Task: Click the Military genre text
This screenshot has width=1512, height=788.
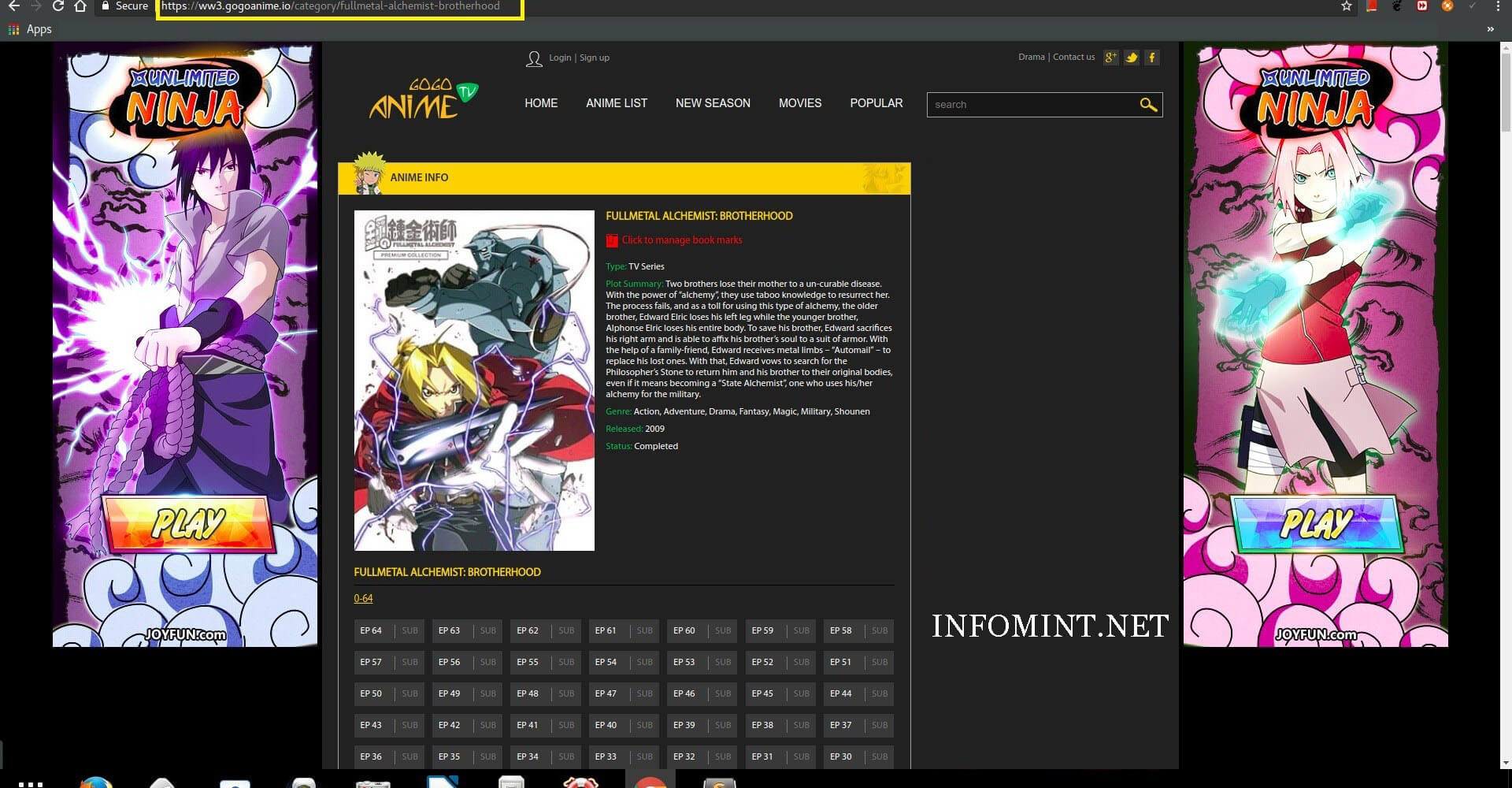Action: 815,411
